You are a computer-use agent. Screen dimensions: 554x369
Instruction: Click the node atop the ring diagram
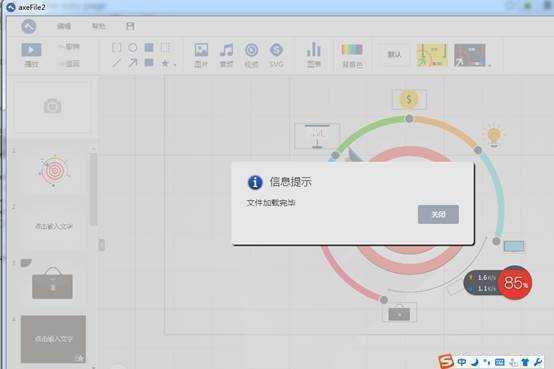tap(409, 119)
